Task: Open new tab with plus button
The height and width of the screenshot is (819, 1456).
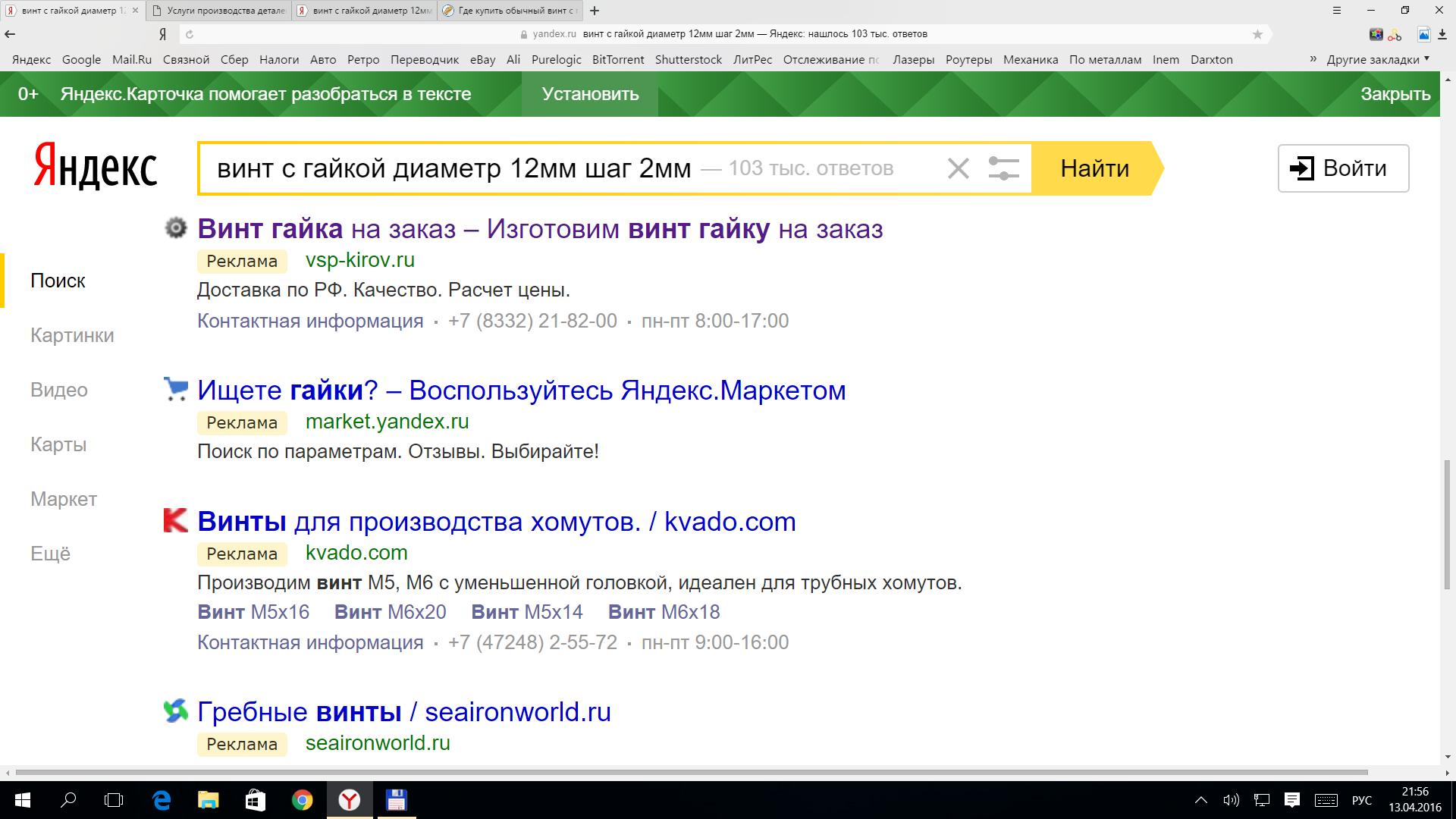Action: pyautogui.click(x=595, y=11)
